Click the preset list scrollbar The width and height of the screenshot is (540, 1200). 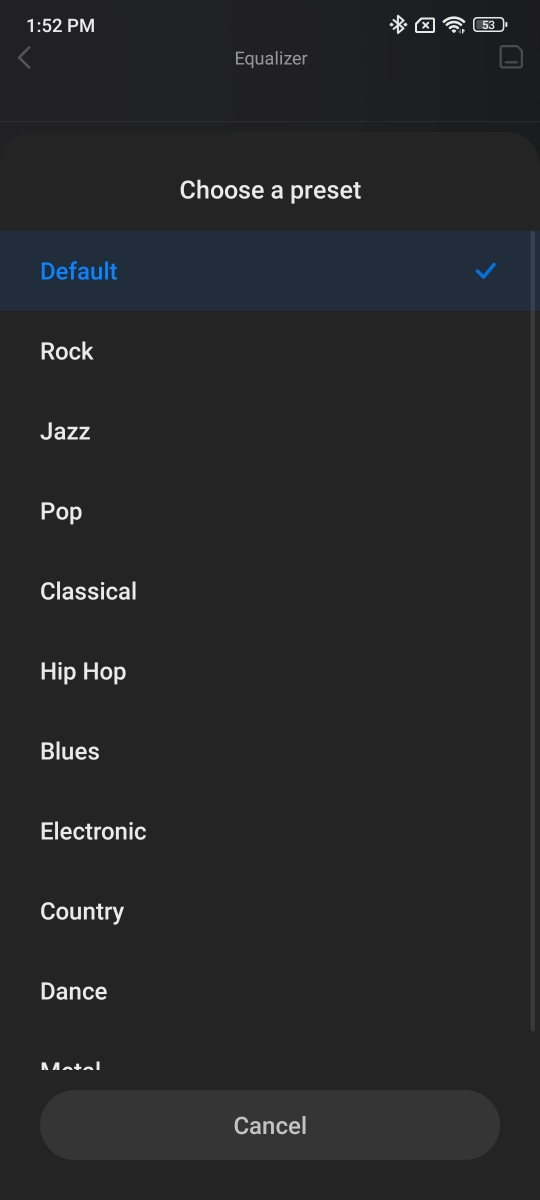pos(533,630)
